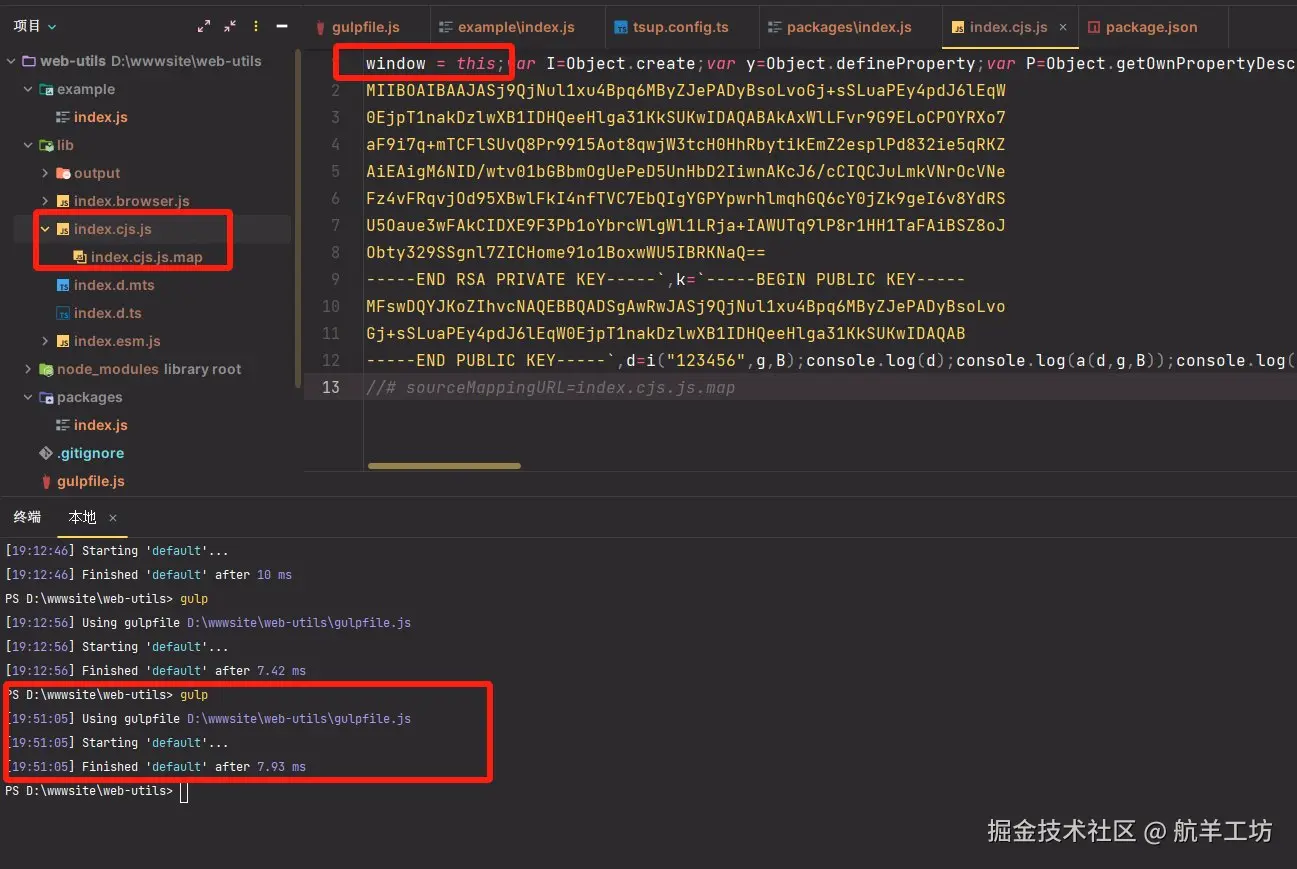Click index.d.mts TypeScript file icon
The height and width of the screenshot is (869, 1297).
[63, 285]
